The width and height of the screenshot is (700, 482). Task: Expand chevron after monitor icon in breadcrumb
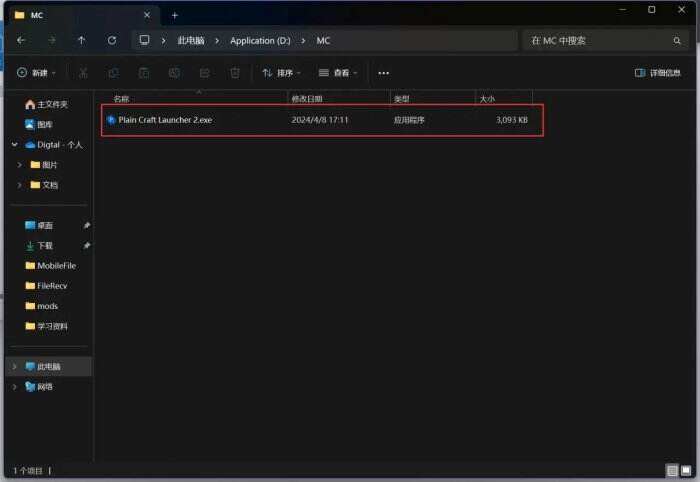click(x=163, y=41)
